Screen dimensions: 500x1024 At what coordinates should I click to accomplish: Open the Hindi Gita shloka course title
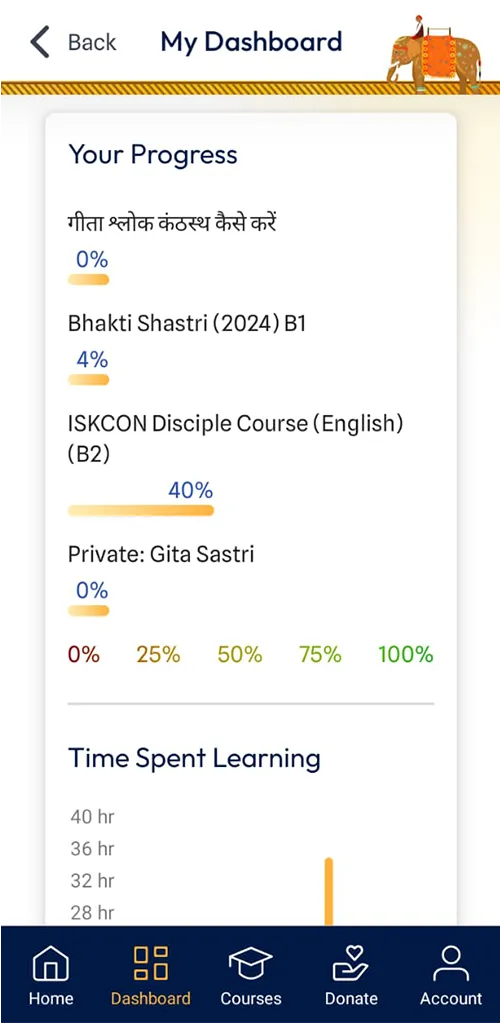tap(172, 223)
